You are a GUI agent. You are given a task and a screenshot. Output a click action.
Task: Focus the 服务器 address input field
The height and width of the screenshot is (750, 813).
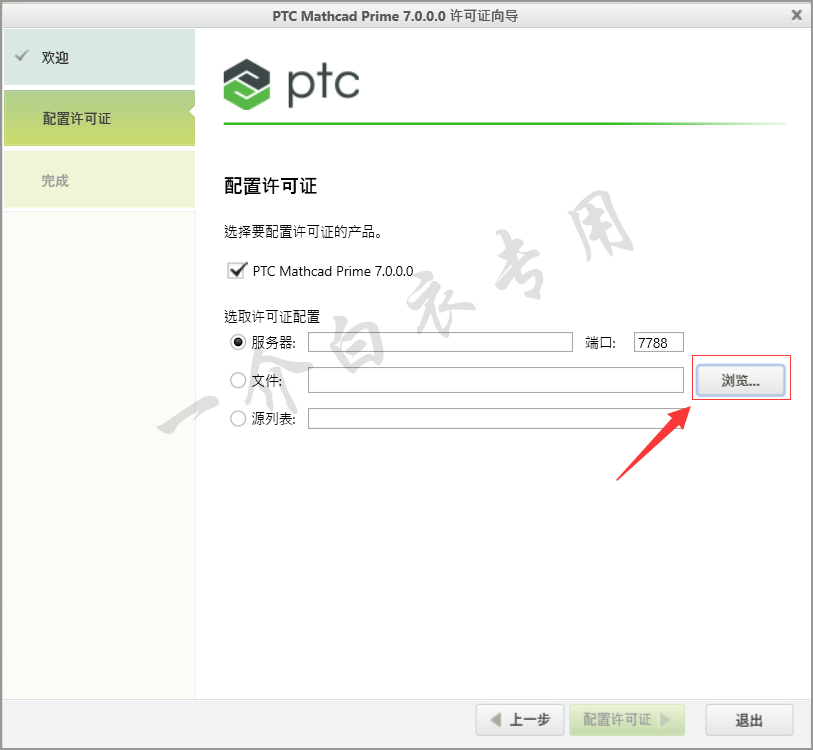point(440,342)
